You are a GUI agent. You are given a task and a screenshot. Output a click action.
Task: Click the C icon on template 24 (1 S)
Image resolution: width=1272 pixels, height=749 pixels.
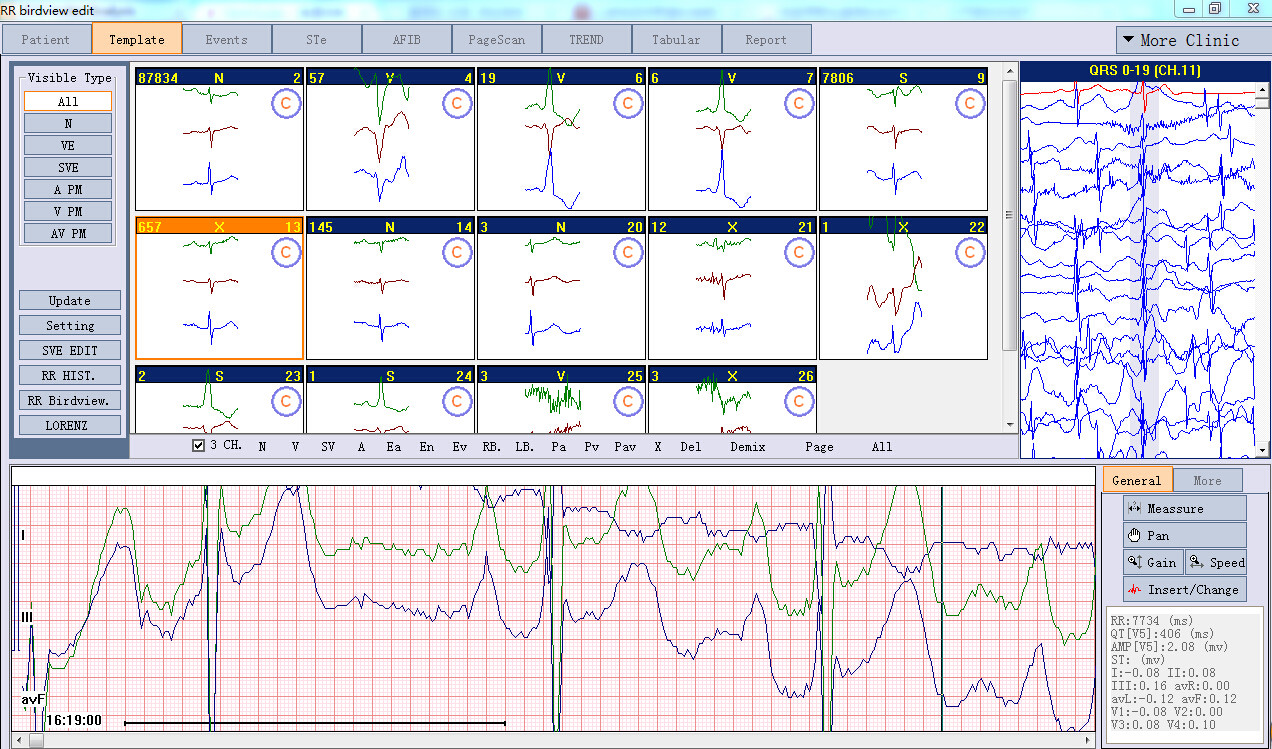click(457, 402)
